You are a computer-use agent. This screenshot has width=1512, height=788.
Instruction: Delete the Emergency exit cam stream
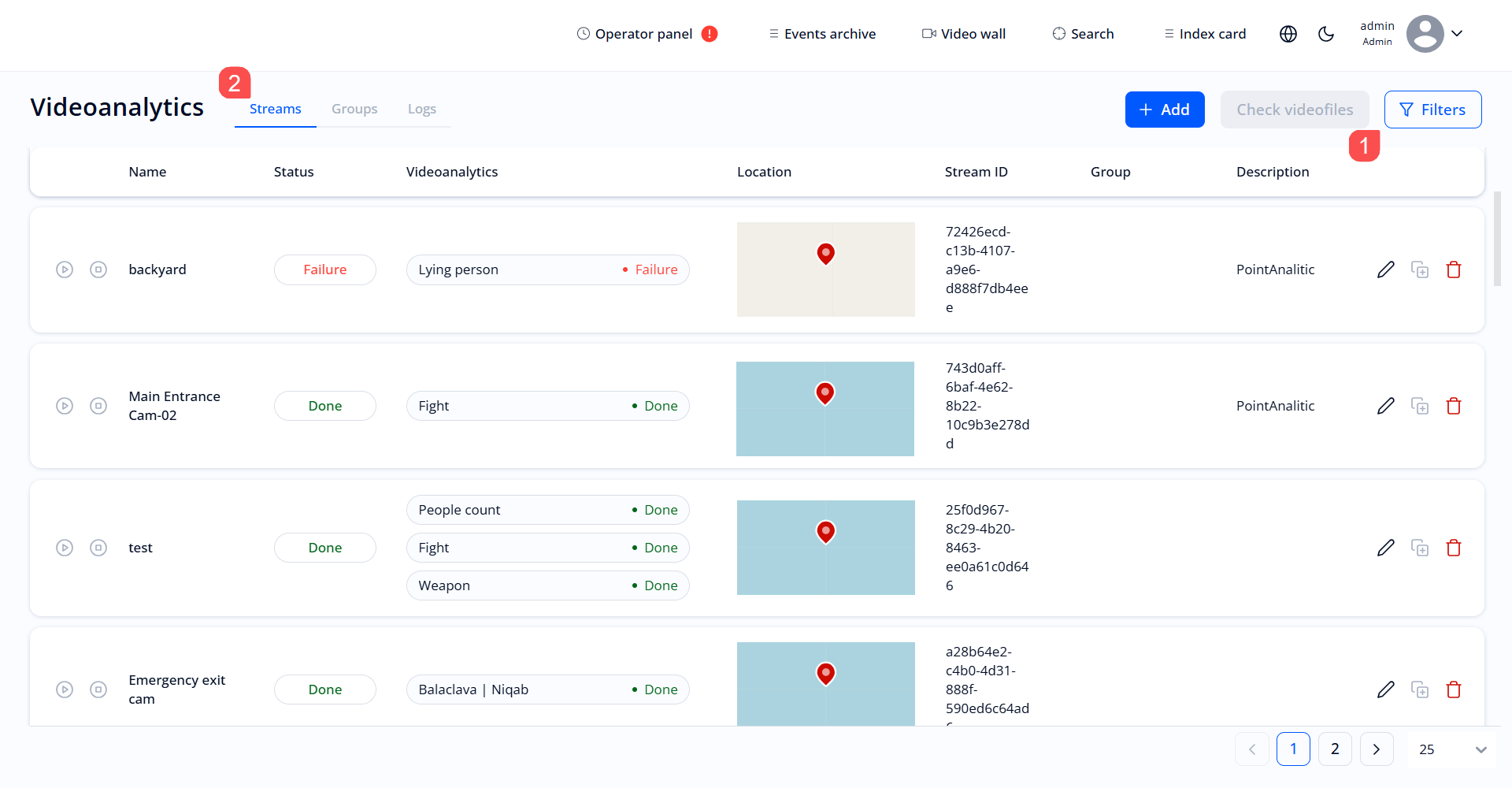(x=1453, y=689)
